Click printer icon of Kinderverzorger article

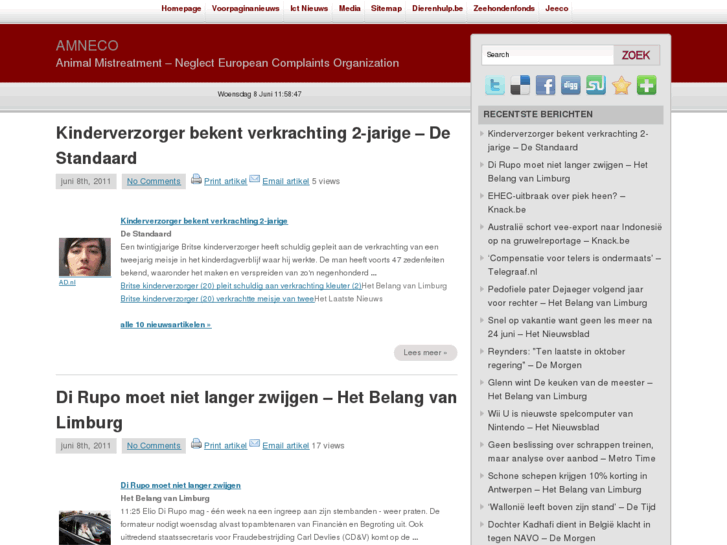click(196, 179)
